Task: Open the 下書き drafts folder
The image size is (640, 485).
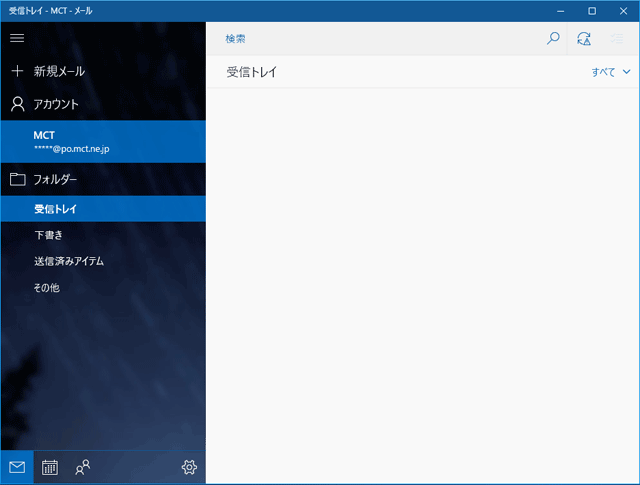Action: point(103,235)
